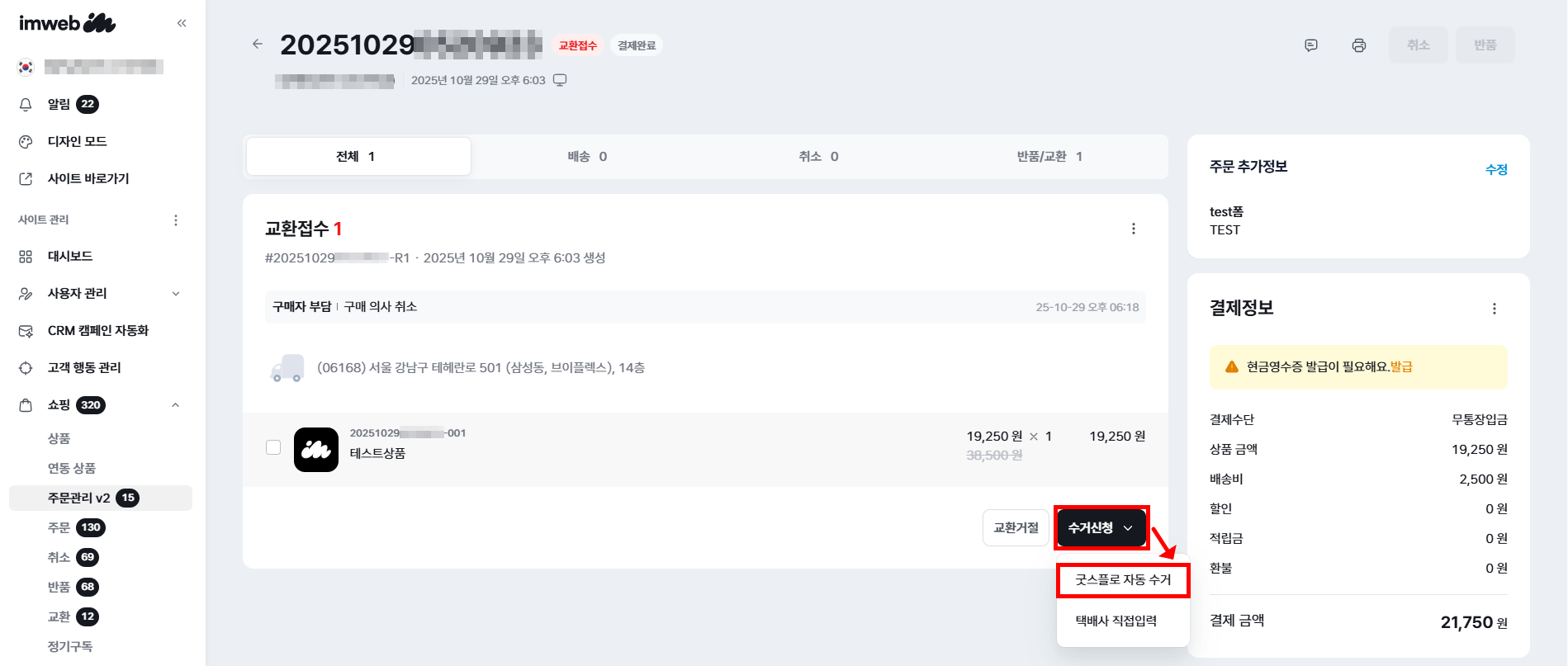
Task: Click the 21,750 원 total amount
Action: [1474, 622]
